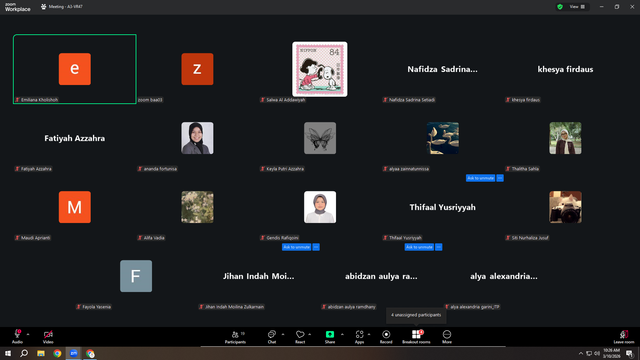Click the Thifaal Yusriyyah name tile
Viewport: 640px width, 360px height.
pyautogui.click(x=442, y=207)
